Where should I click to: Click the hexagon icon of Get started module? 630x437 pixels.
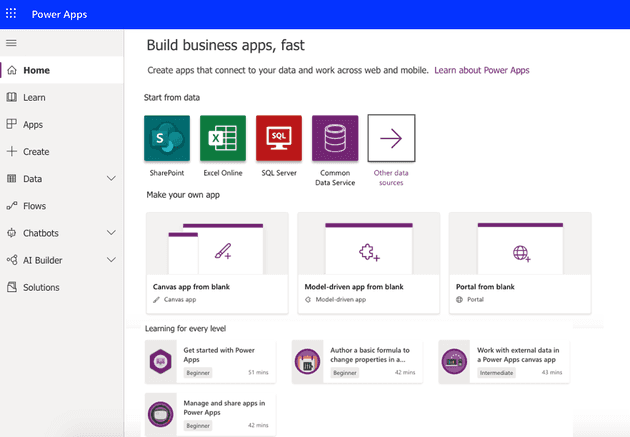pos(161,361)
